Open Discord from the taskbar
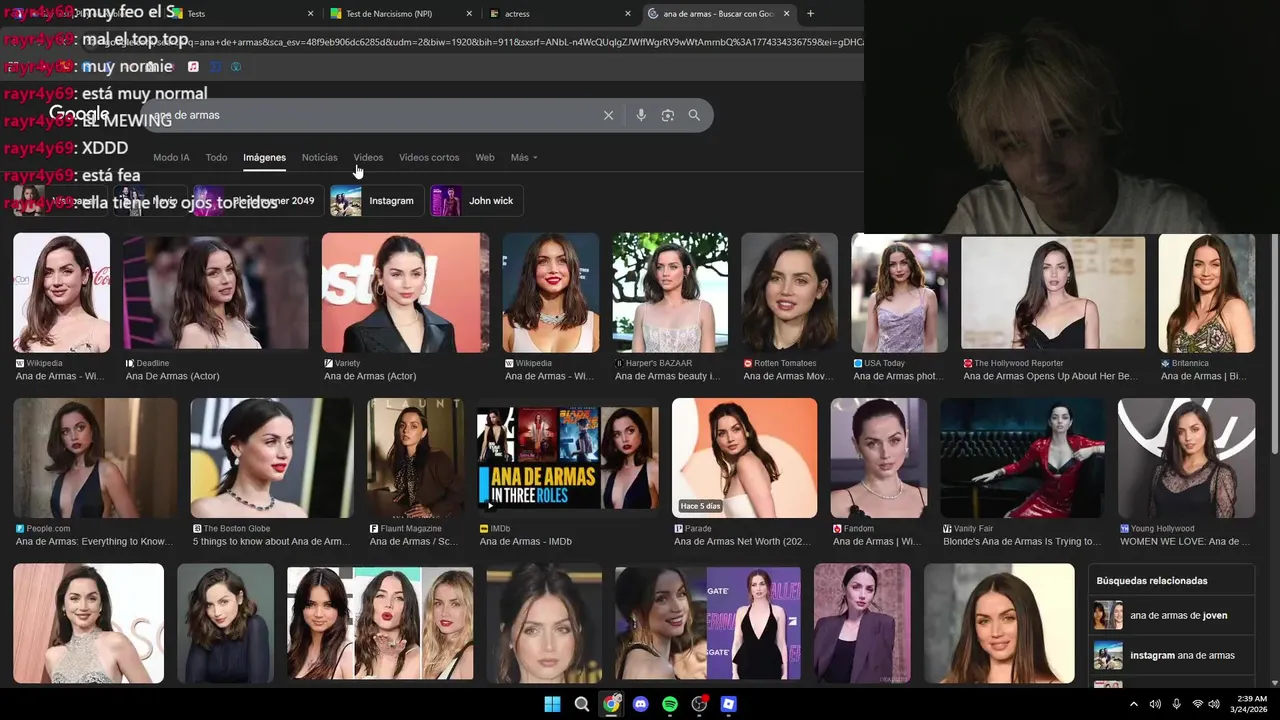 point(640,704)
